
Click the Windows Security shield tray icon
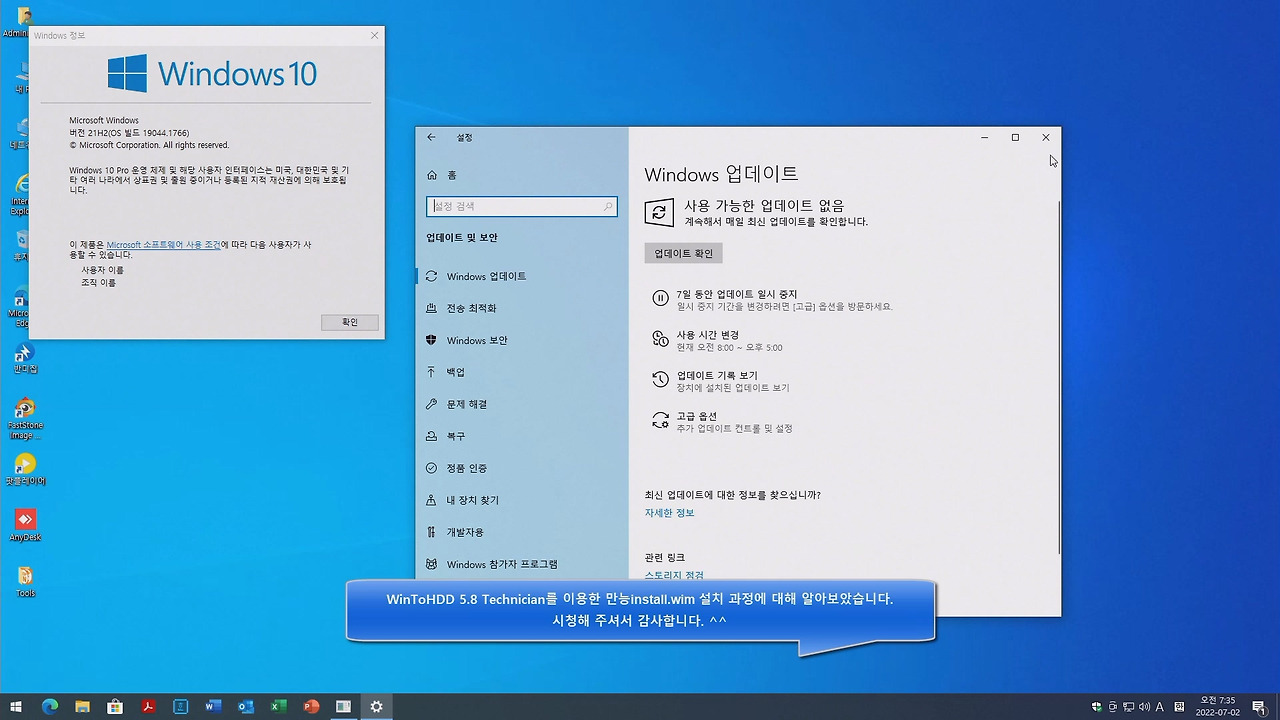coord(1097,707)
